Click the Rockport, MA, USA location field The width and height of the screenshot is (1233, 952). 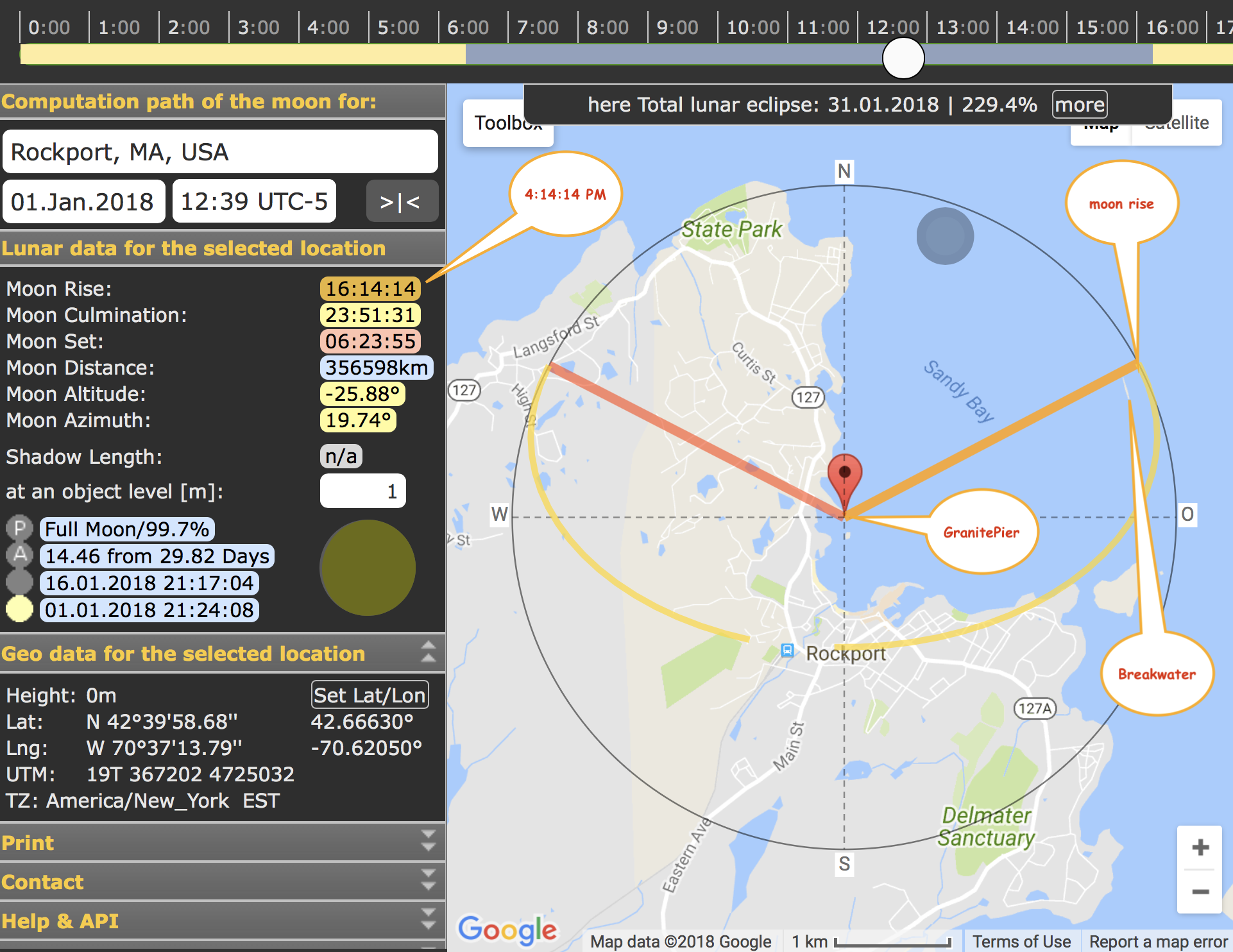pyautogui.click(x=220, y=152)
